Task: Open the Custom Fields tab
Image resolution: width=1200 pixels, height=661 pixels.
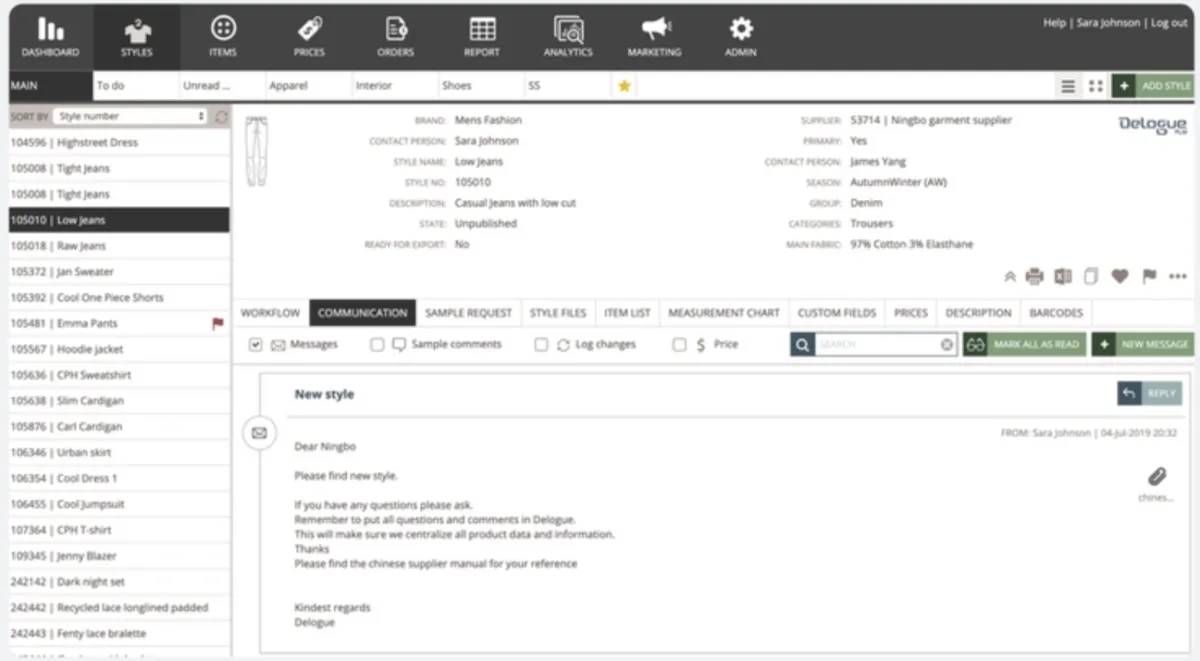Action: (837, 313)
